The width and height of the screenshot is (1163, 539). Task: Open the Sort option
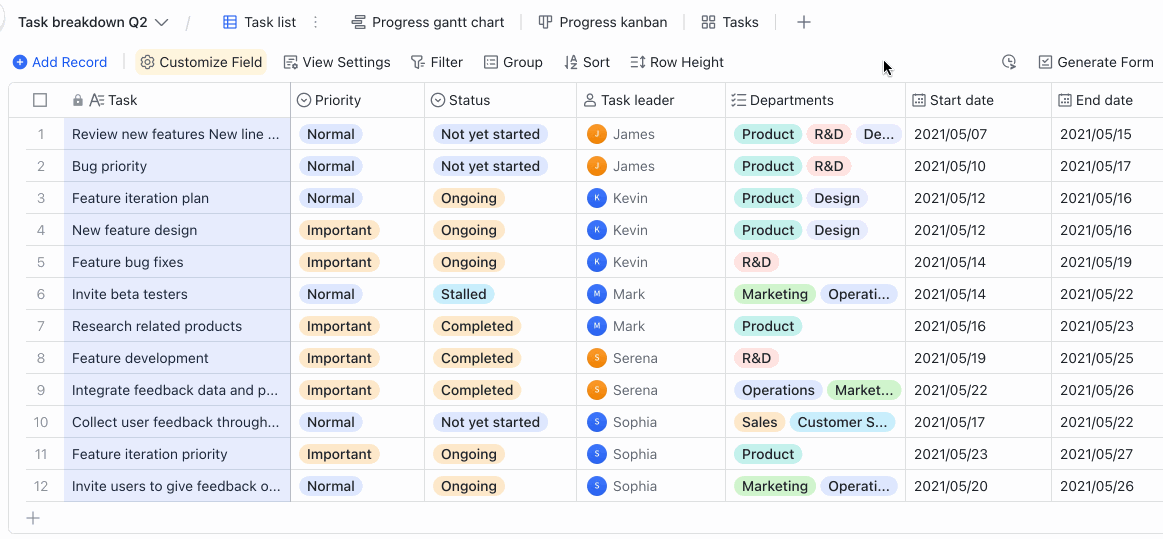coord(587,62)
